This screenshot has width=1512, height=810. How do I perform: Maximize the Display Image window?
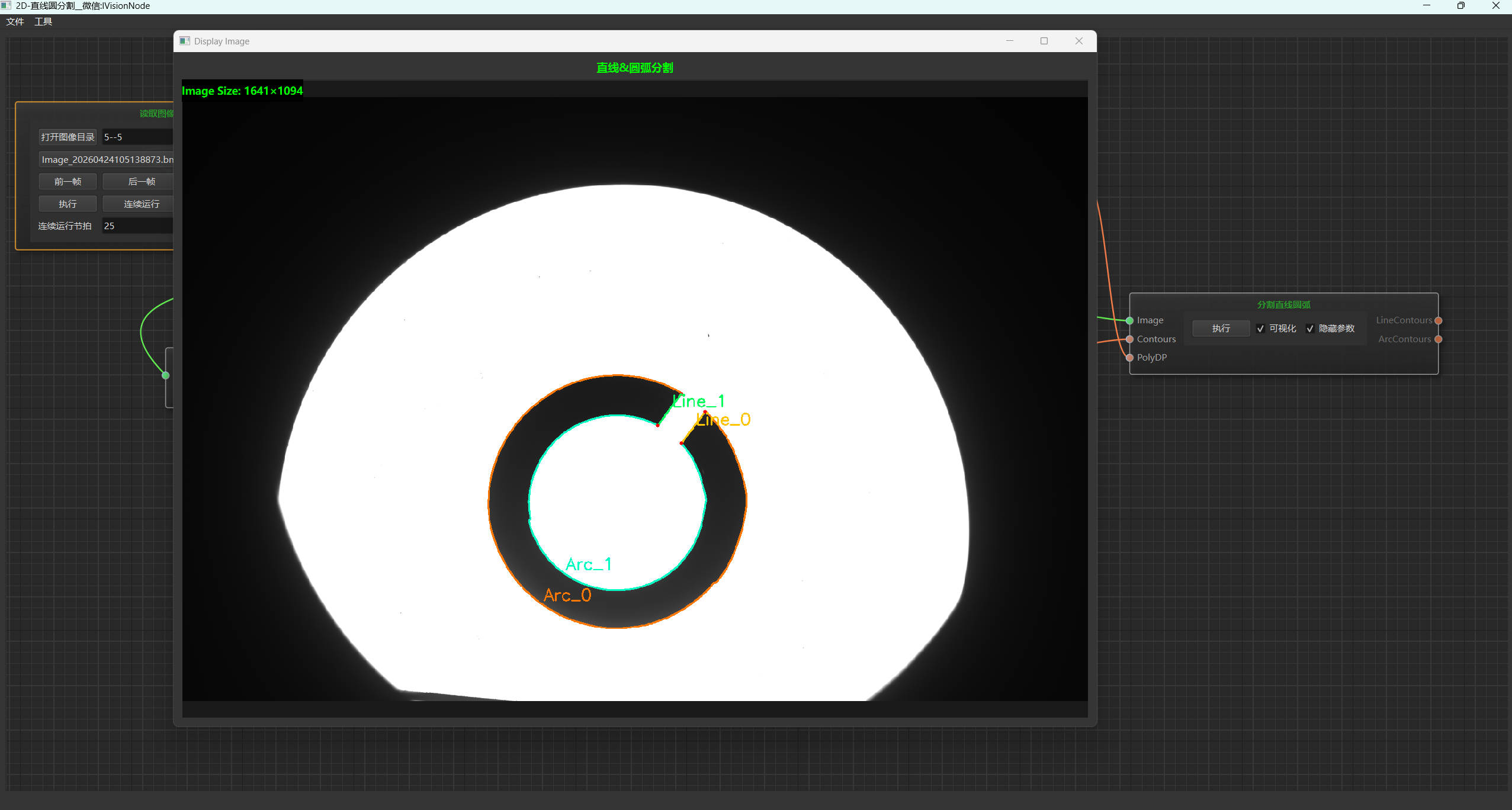[1044, 41]
